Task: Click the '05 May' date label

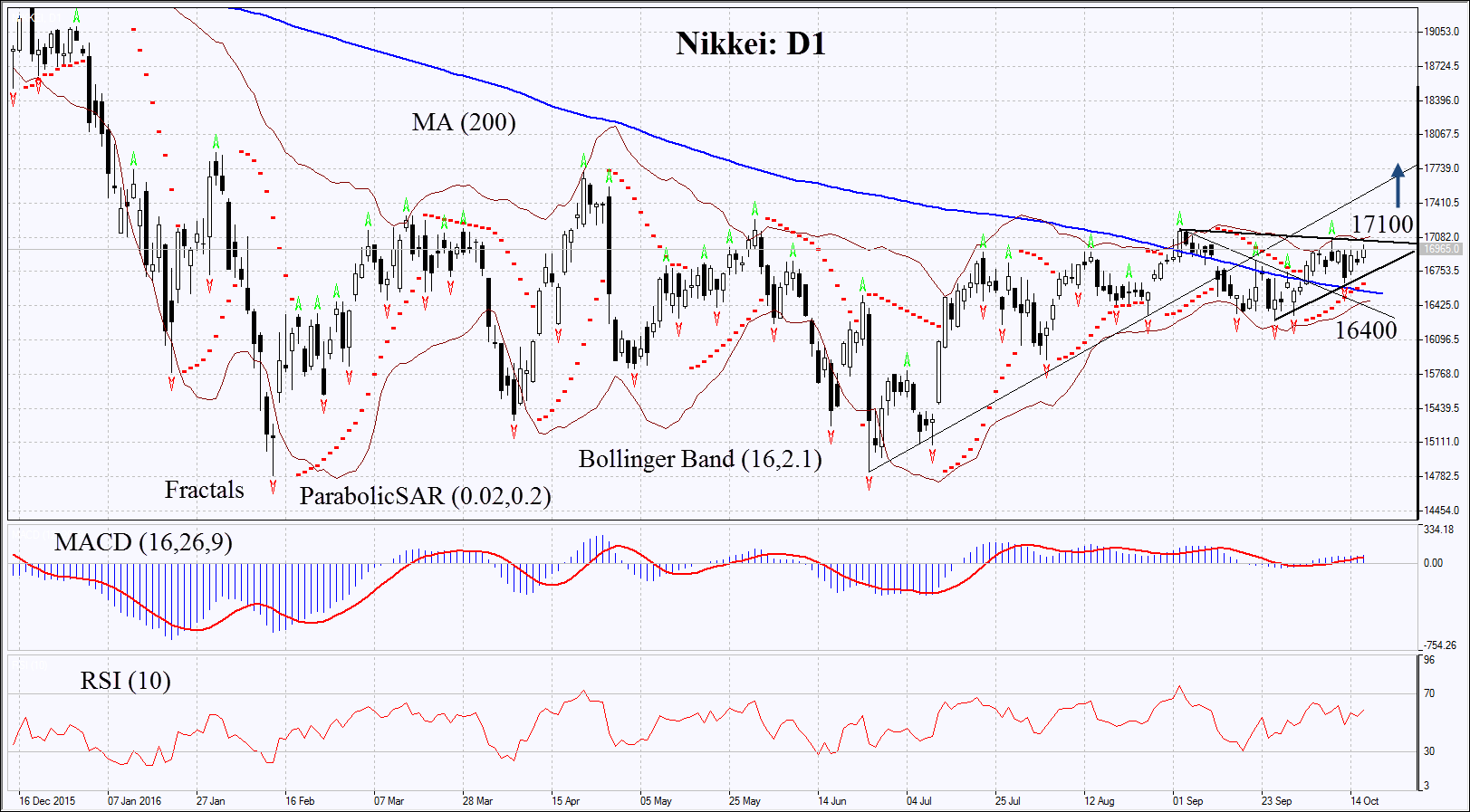Action: (x=656, y=801)
